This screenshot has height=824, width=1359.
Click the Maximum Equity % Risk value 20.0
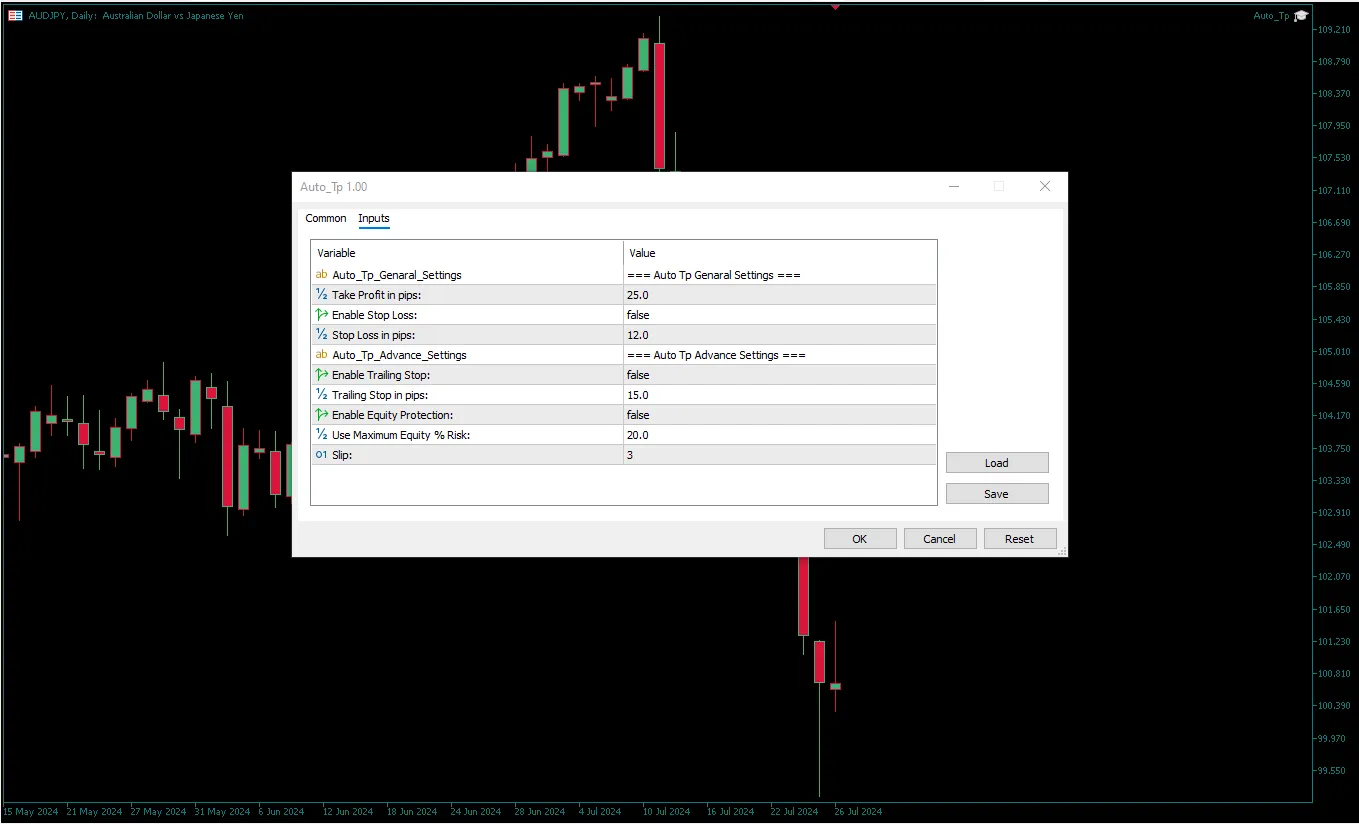coord(638,435)
